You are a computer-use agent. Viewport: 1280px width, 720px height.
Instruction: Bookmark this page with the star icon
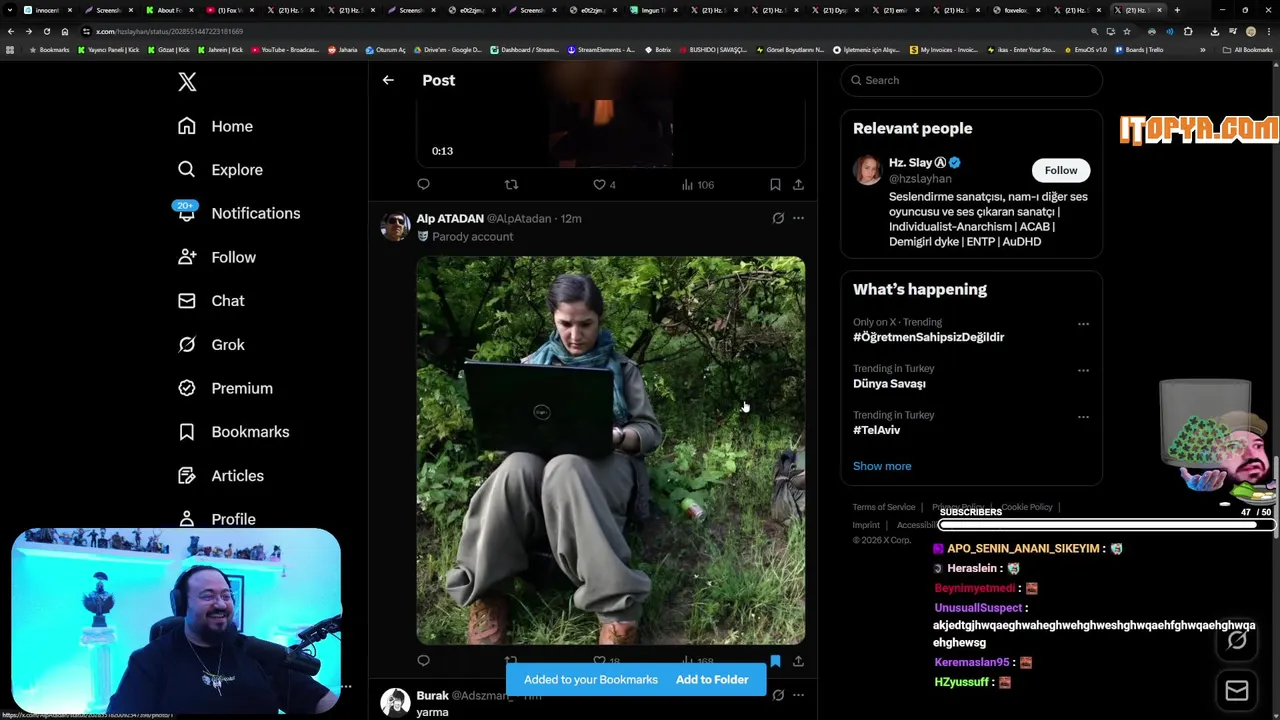(1127, 31)
